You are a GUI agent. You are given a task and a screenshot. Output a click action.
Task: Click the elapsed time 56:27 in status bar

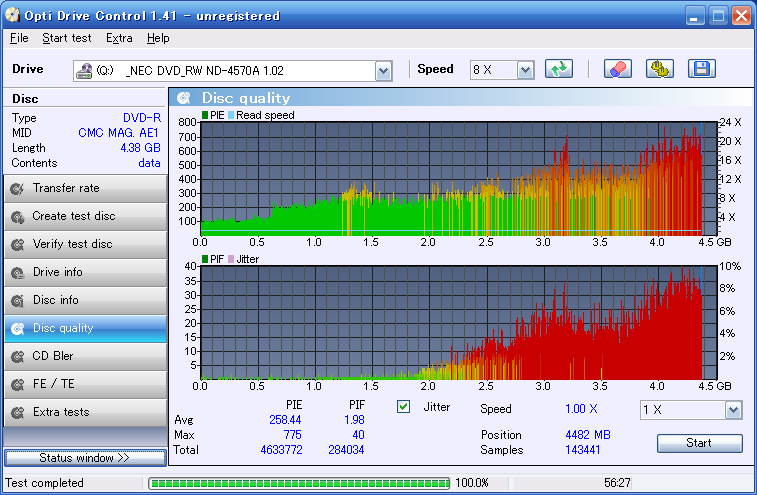[x=617, y=483]
